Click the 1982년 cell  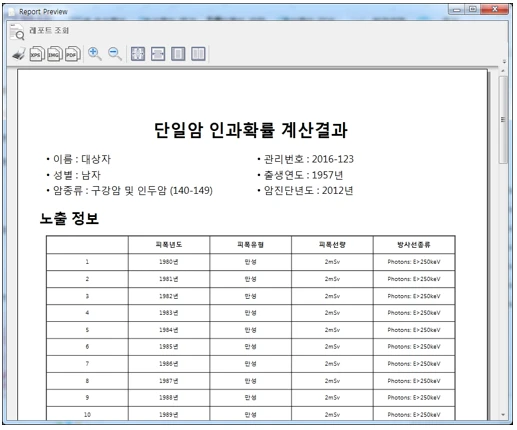169,296
